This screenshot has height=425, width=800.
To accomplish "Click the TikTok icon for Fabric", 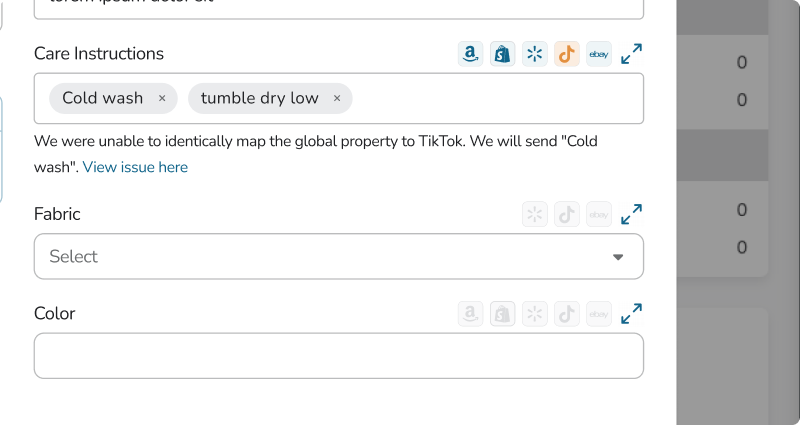I will 567,214.
